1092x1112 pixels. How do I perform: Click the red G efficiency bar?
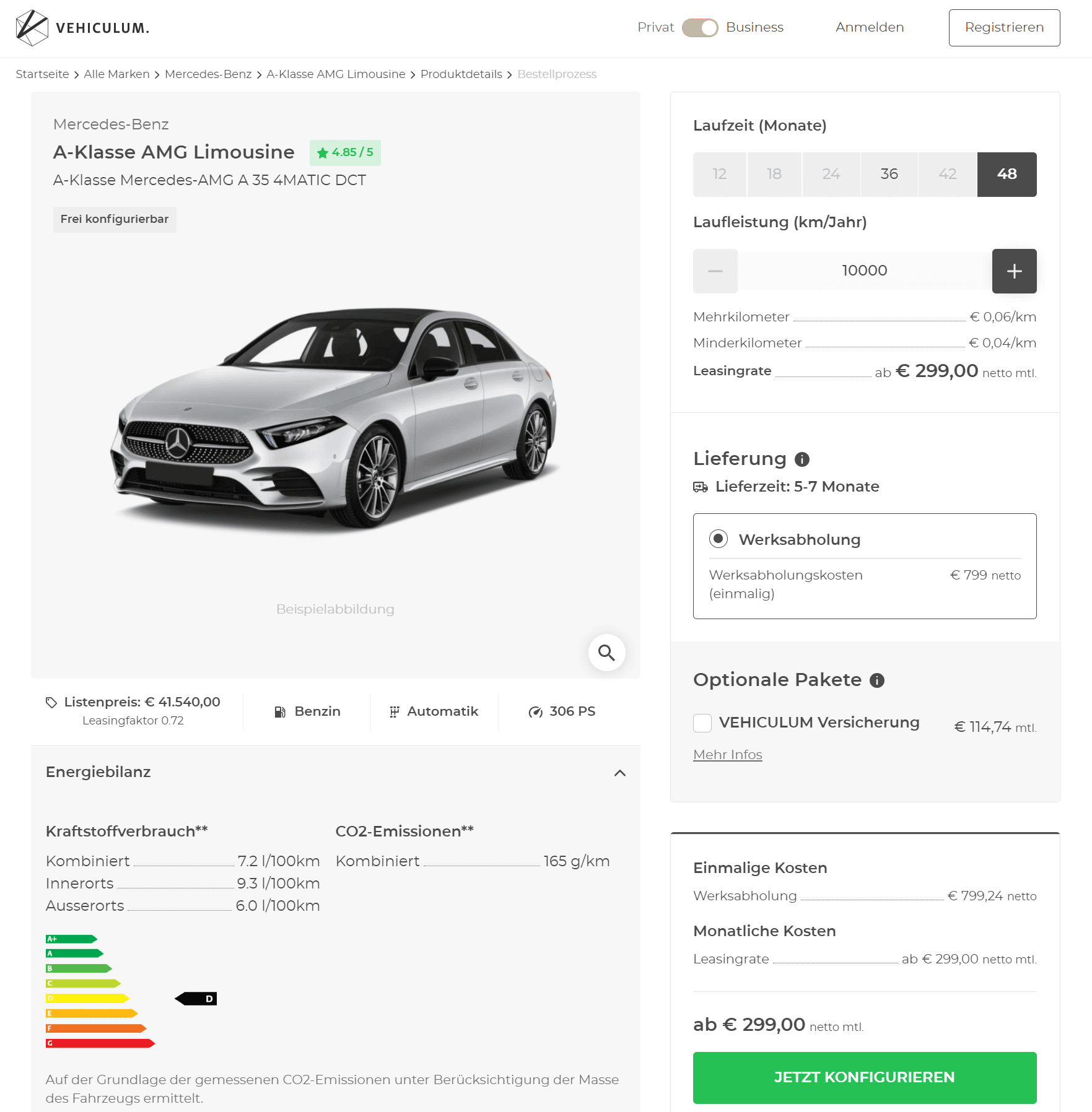click(x=100, y=1043)
